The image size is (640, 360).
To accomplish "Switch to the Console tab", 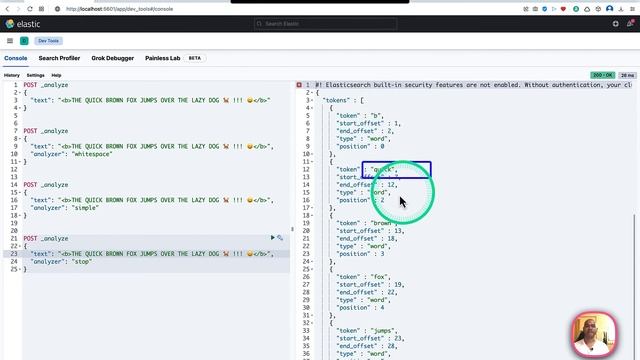I will click(16, 58).
